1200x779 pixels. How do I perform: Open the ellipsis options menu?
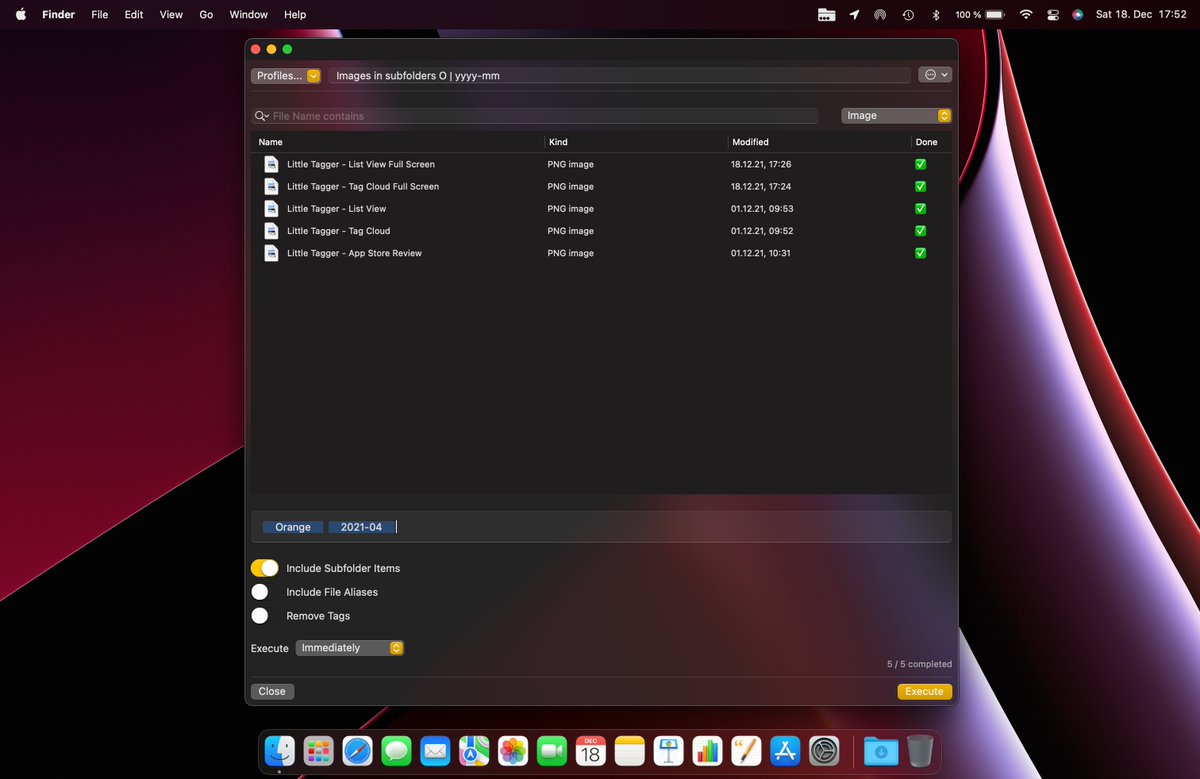coord(935,75)
